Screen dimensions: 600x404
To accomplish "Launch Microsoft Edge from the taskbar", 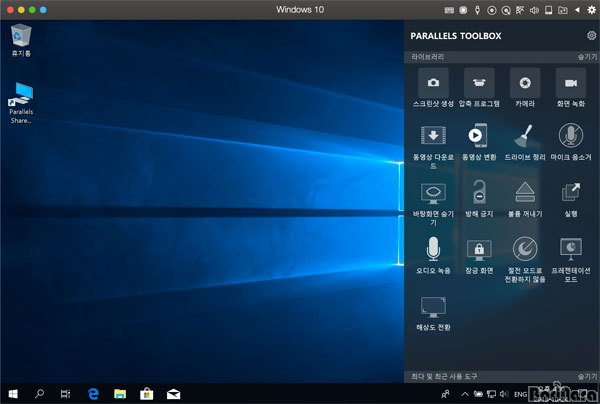I will [93, 394].
